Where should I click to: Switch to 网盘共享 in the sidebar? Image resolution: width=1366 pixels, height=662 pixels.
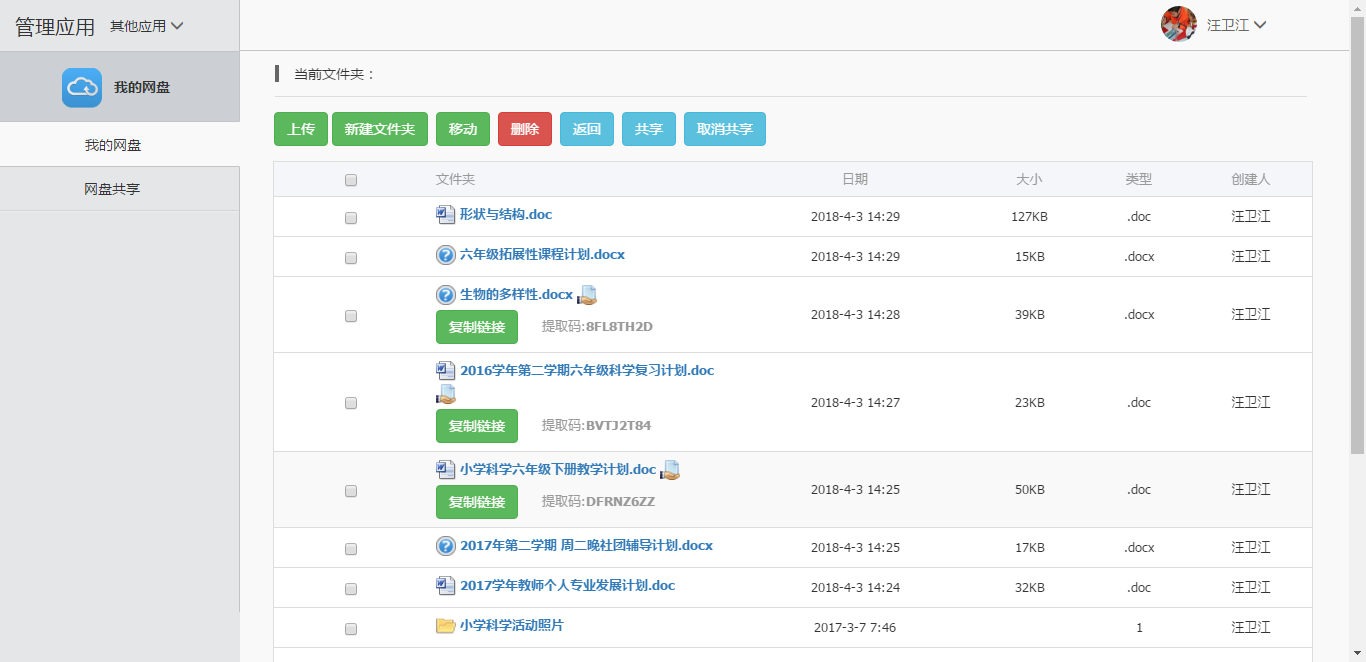(112, 189)
